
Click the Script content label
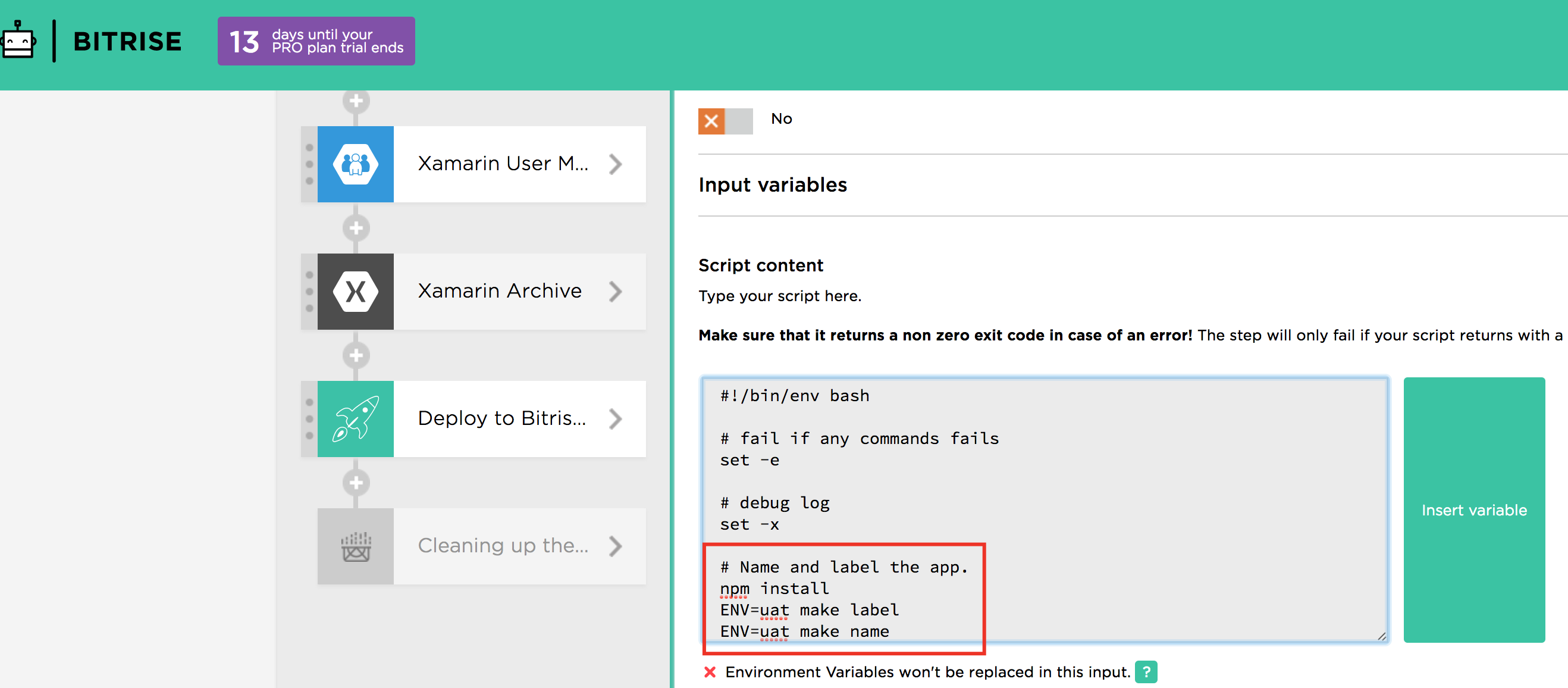(x=760, y=265)
